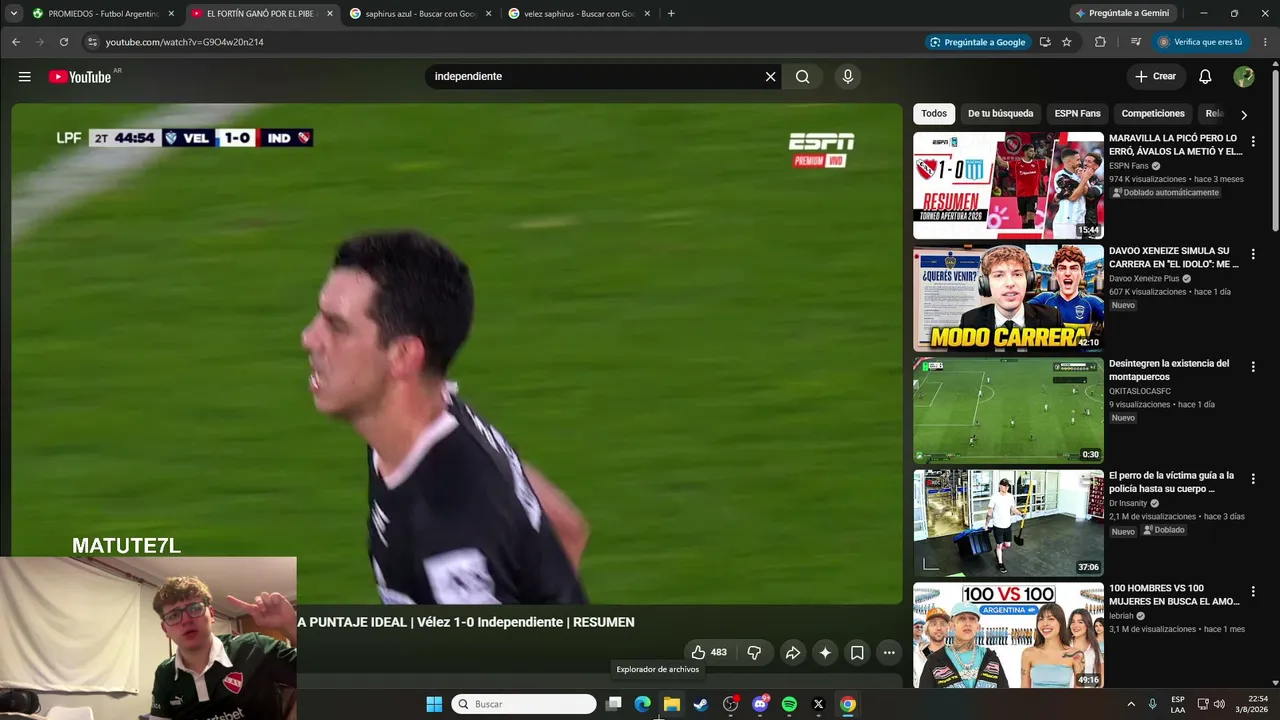Open Discord from the taskbar
This screenshot has height=720, width=1280.
pos(760,704)
